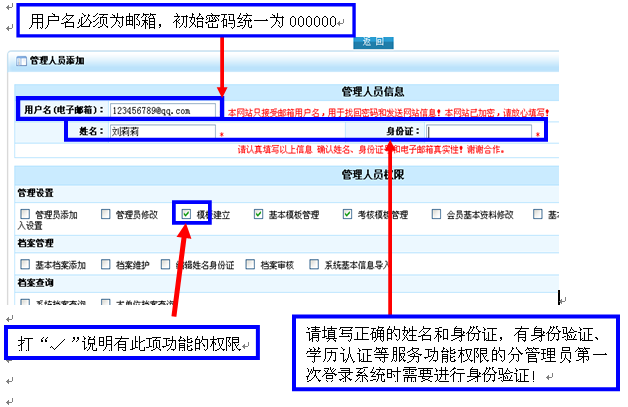Click the 返回 button at top
Viewport: 628px width, 407px height.
pyautogui.click(x=374, y=42)
